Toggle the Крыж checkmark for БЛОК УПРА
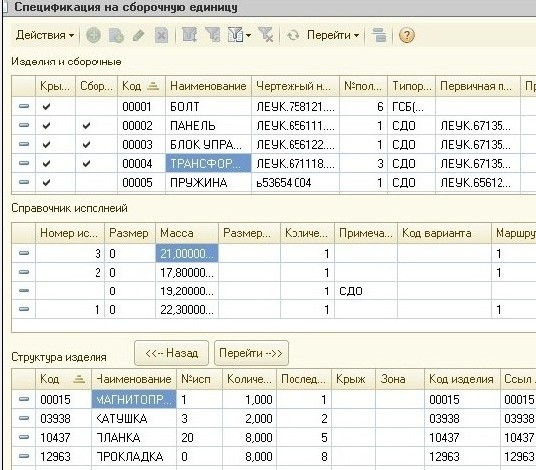 46,145
